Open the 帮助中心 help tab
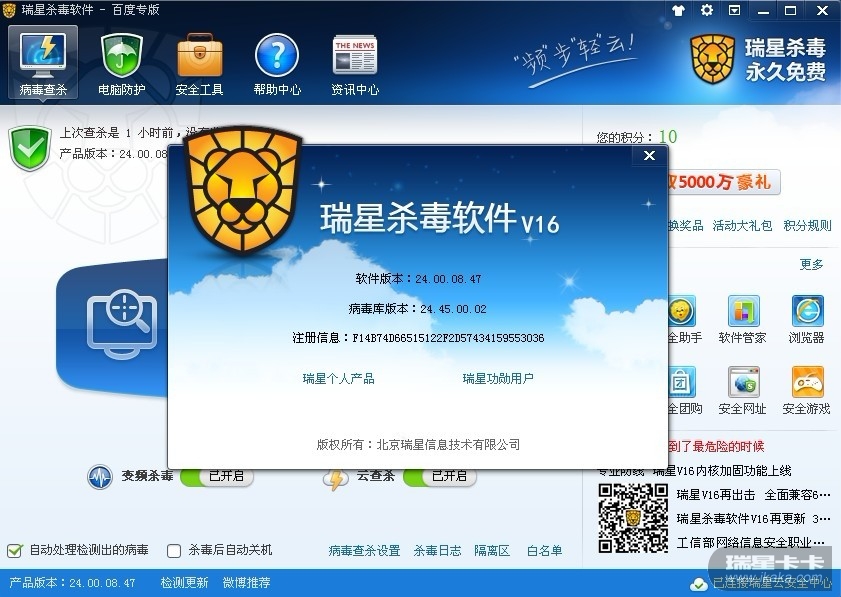Screen dimensions: 841x597 point(277,64)
